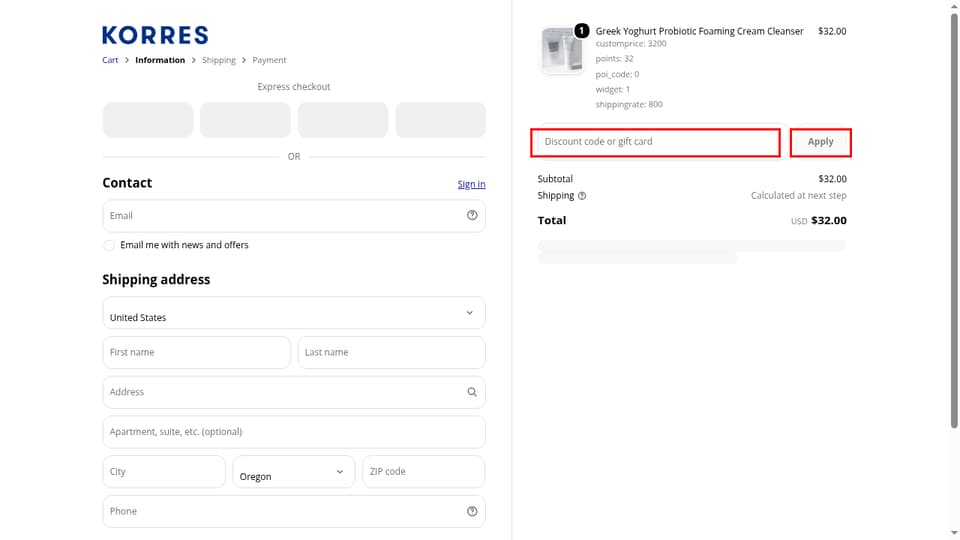The height and width of the screenshot is (540, 960).
Task: Toggle Email me with news and offers
Action: pyautogui.click(x=109, y=246)
